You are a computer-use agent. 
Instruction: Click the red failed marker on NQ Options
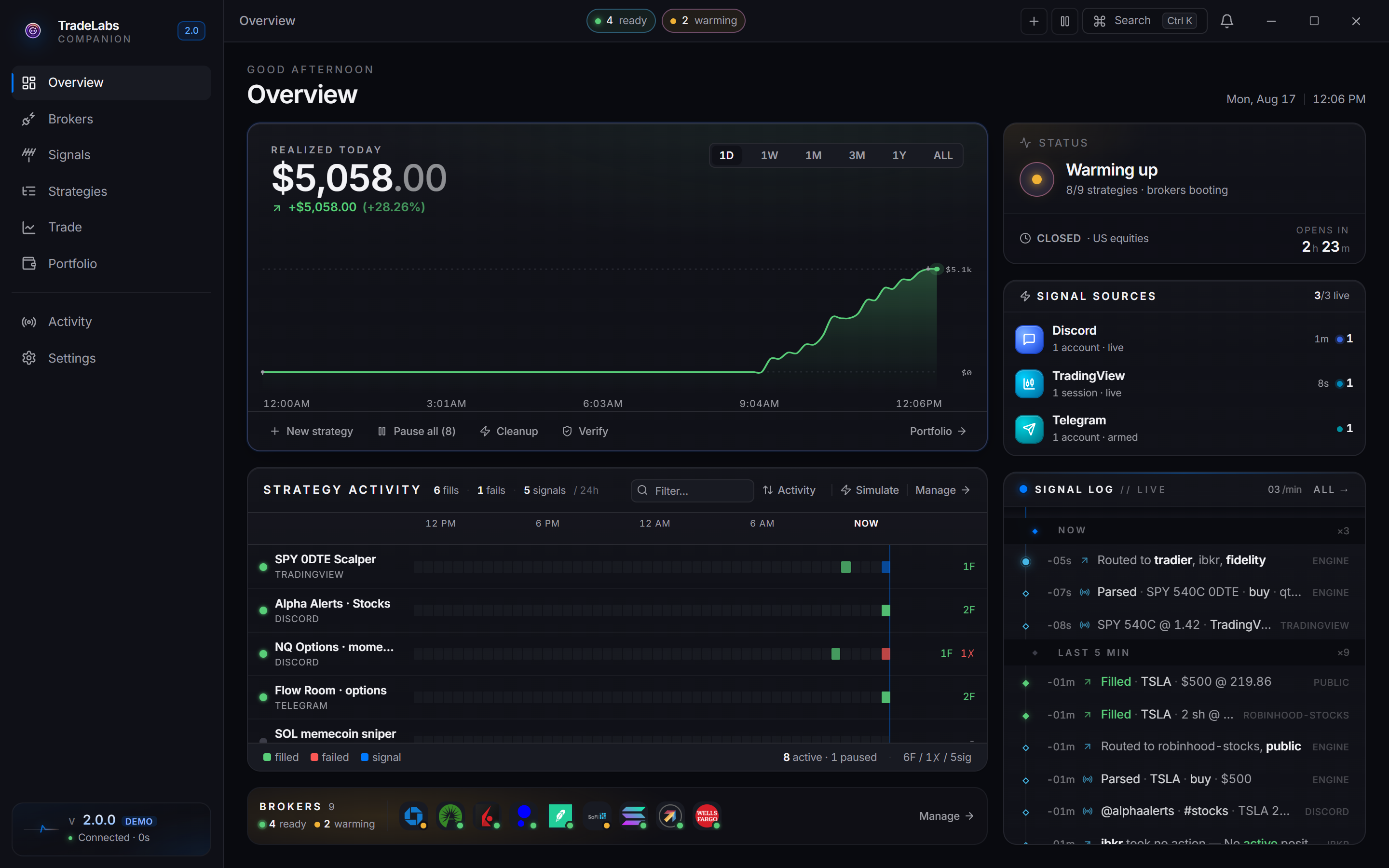[885, 654]
